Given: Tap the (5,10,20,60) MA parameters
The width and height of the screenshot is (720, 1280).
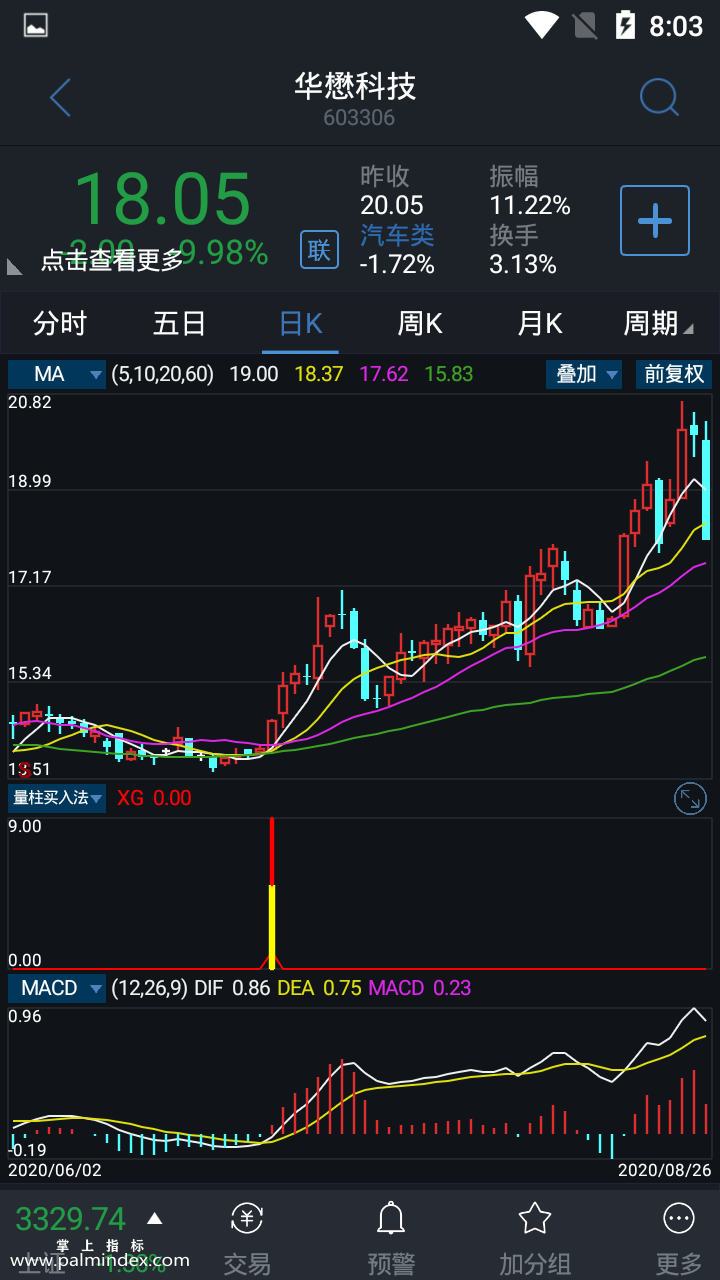Looking at the screenshot, I should coord(163,374).
